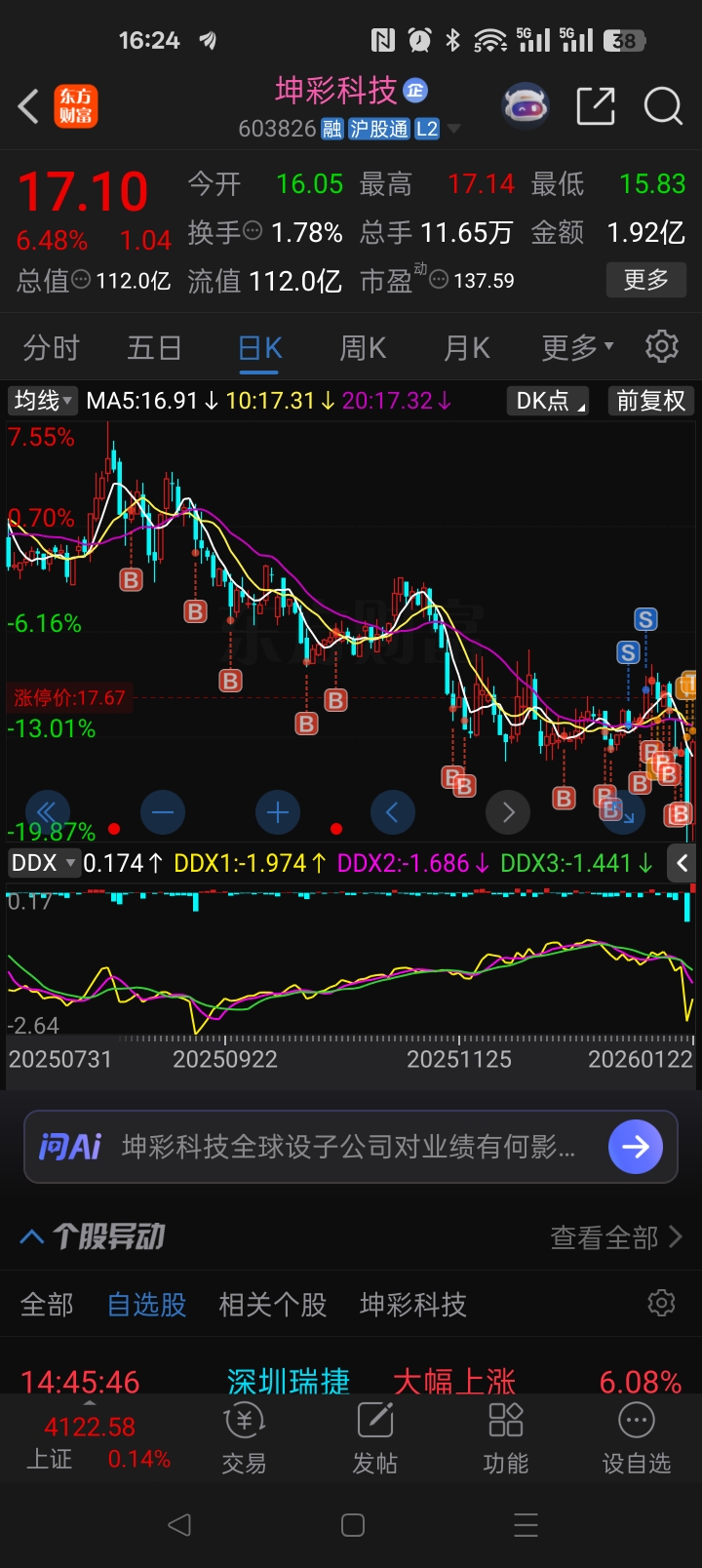This screenshot has height=1568, width=702.
Task: Tap the chart double-left rewind button
Action: [46, 811]
